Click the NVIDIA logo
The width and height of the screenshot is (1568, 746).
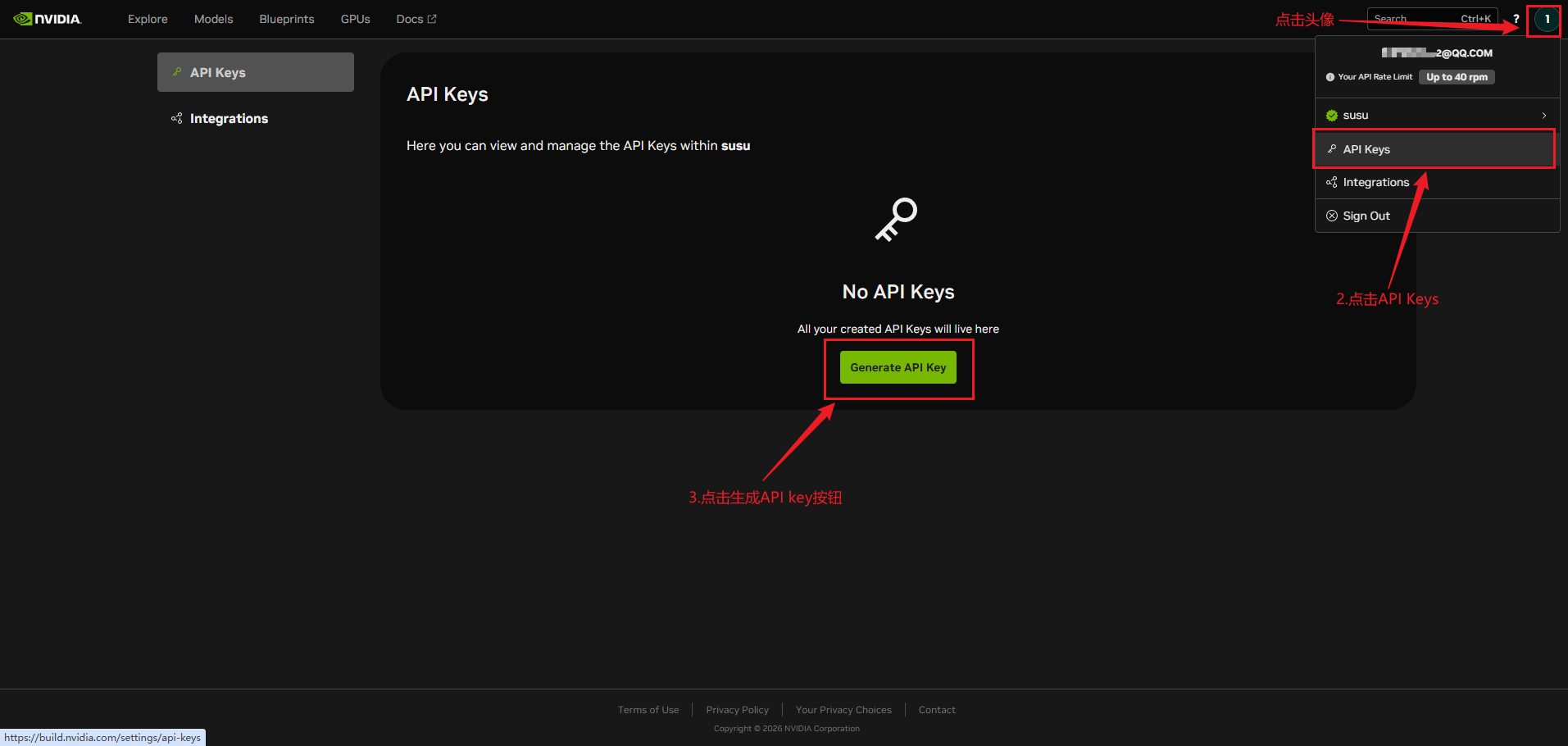pyautogui.click(x=48, y=19)
